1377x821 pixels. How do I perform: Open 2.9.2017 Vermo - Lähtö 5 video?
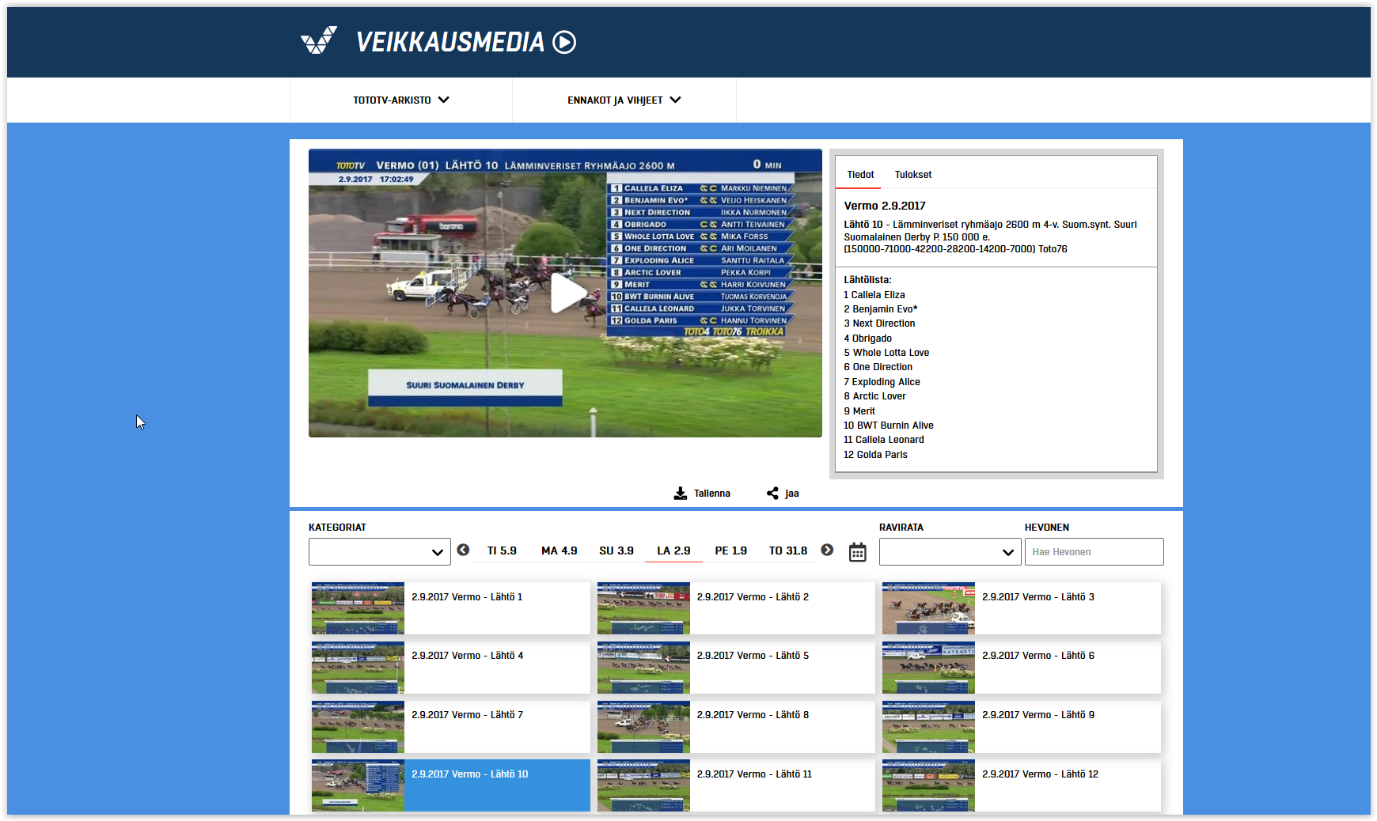click(736, 667)
